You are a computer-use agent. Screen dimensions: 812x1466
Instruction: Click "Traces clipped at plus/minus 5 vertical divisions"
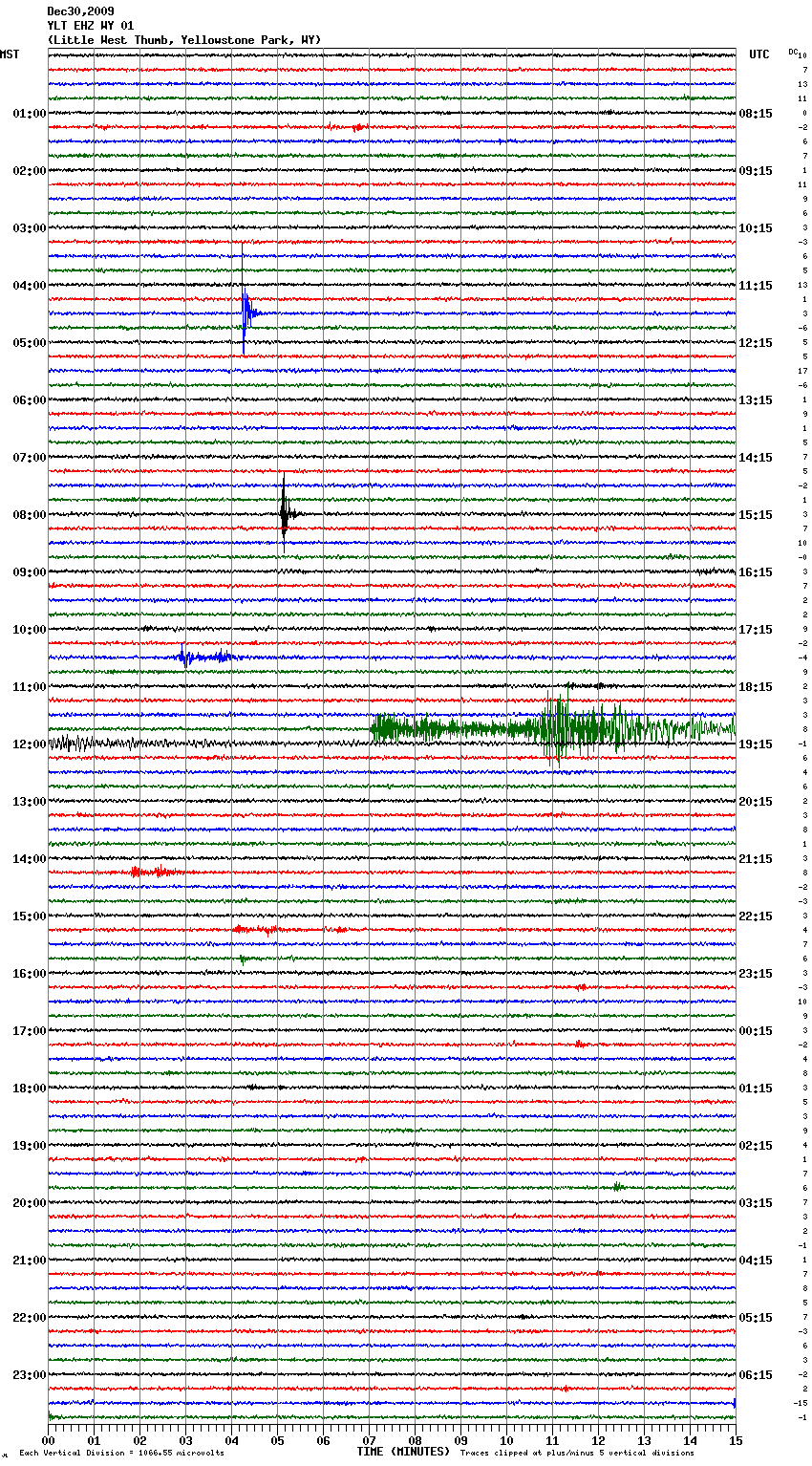tap(577, 1453)
